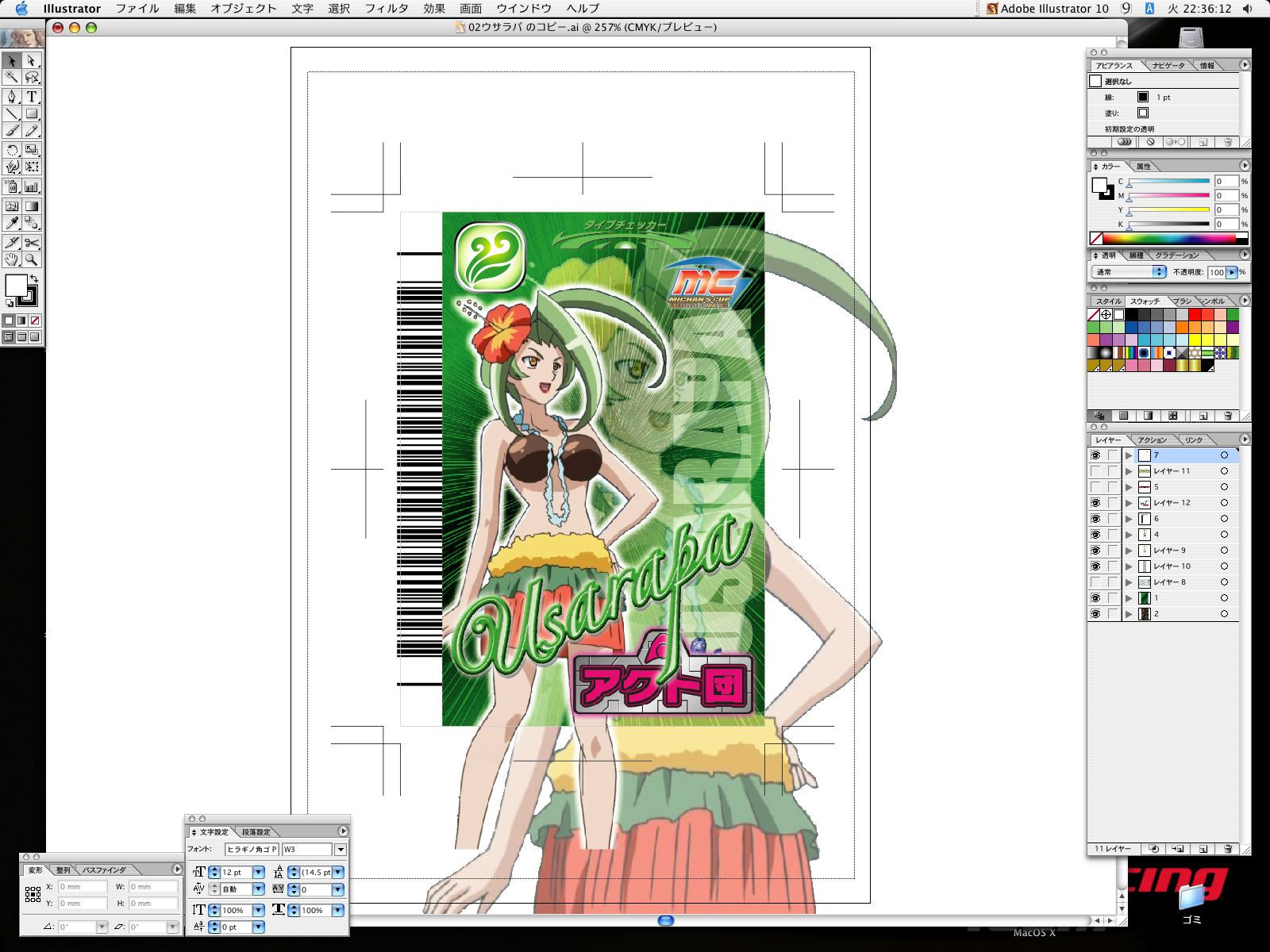Choose the Blend tool

[32, 223]
